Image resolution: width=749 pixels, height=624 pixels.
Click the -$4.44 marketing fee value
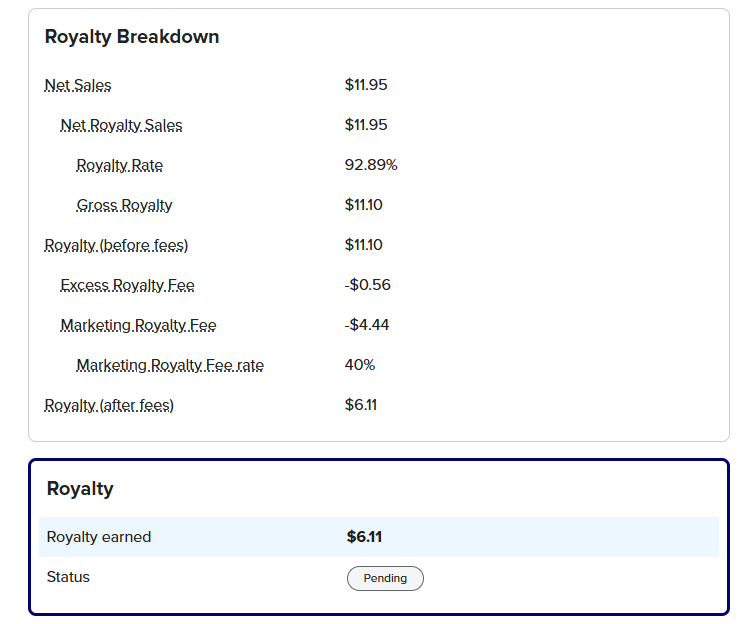click(367, 325)
